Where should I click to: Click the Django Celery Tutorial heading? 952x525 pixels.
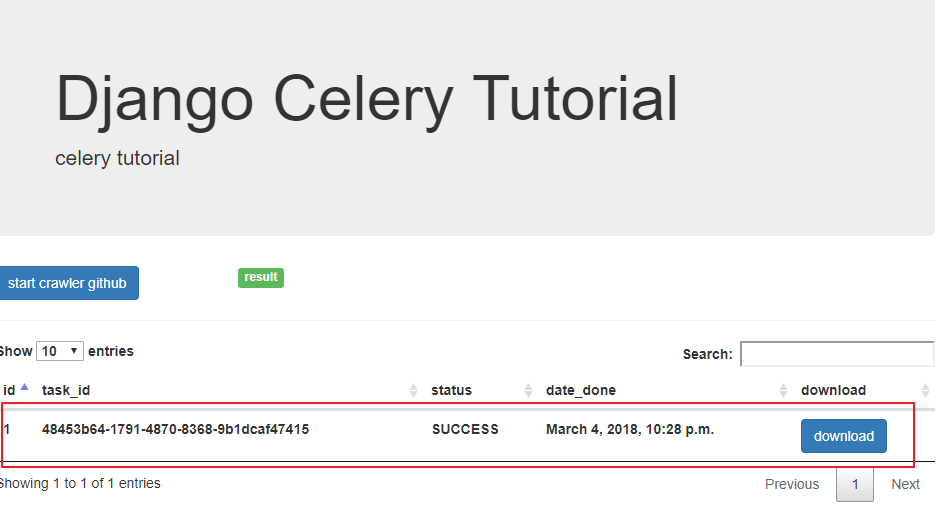367,99
